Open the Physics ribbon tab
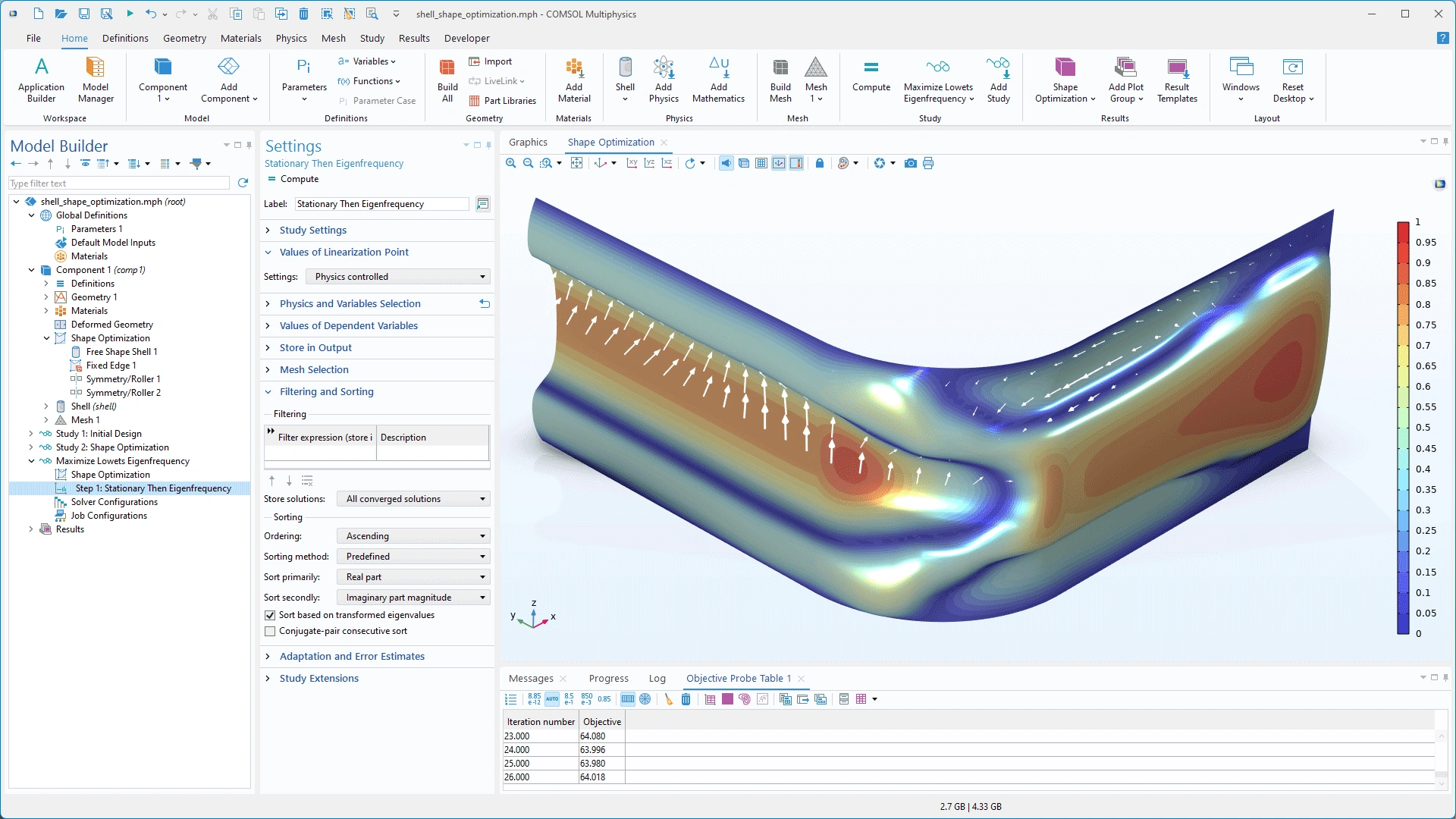Viewport: 1456px width, 819px height. pyautogui.click(x=291, y=38)
